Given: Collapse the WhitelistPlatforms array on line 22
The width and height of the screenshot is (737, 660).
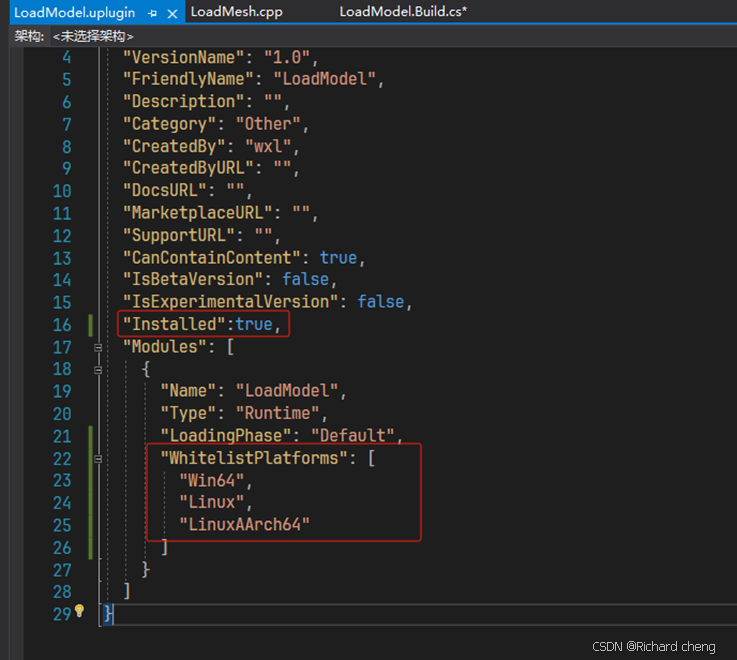Looking at the screenshot, I should [98, 459].
